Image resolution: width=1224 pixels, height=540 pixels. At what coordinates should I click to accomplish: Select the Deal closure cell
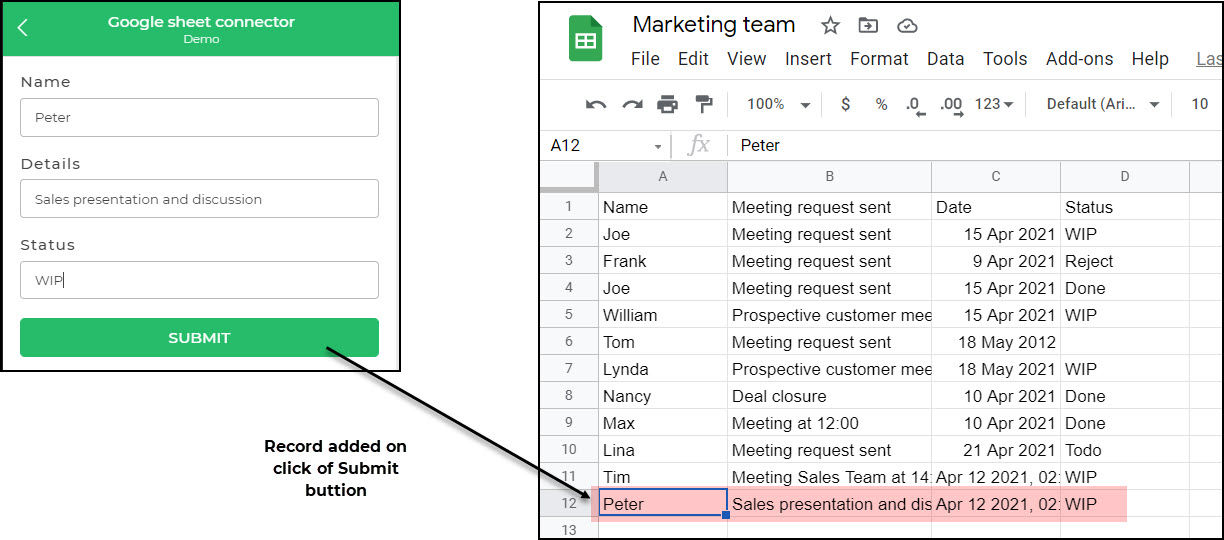(829, 396)
